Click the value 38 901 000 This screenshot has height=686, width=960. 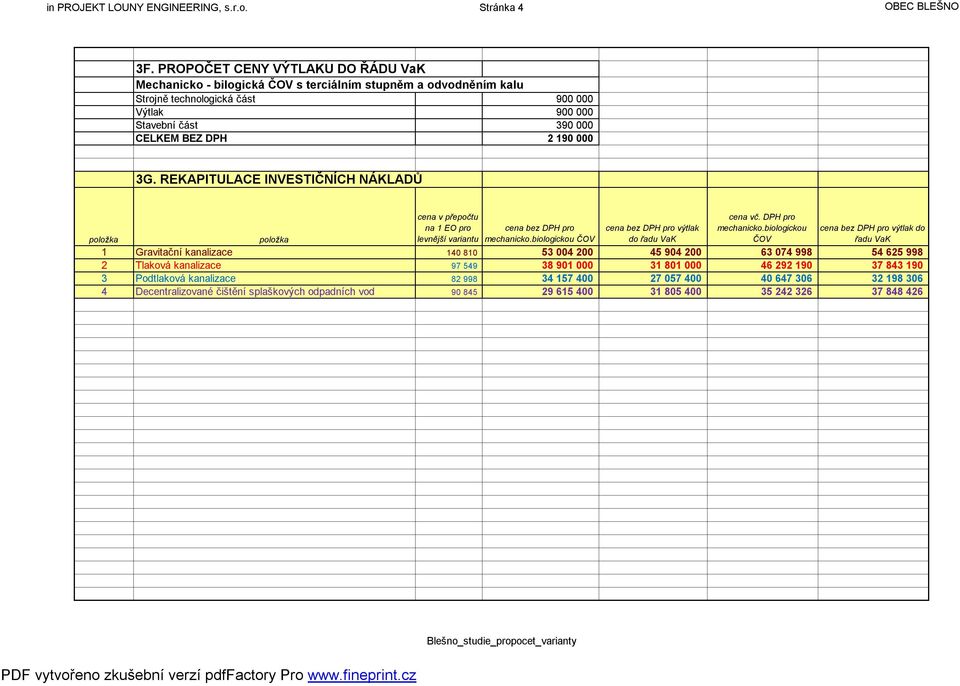pyautogui.click(x=567, y=265)
